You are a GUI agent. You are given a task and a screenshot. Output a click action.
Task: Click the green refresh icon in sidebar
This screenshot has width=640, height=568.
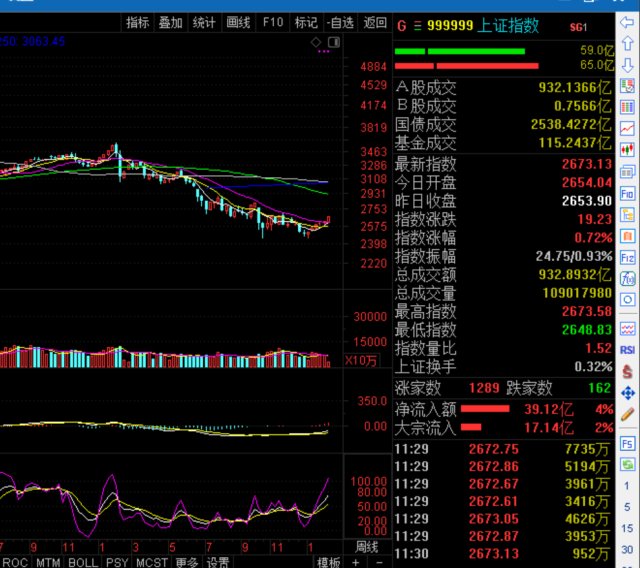coord(628,465)
